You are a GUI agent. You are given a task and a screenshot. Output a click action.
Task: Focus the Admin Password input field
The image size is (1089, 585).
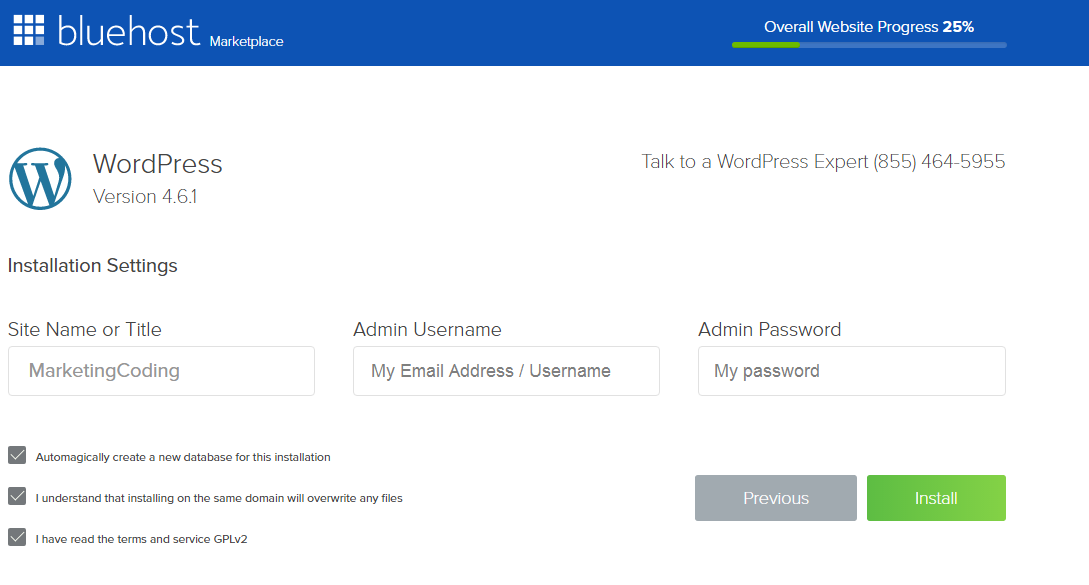(851, 371)
